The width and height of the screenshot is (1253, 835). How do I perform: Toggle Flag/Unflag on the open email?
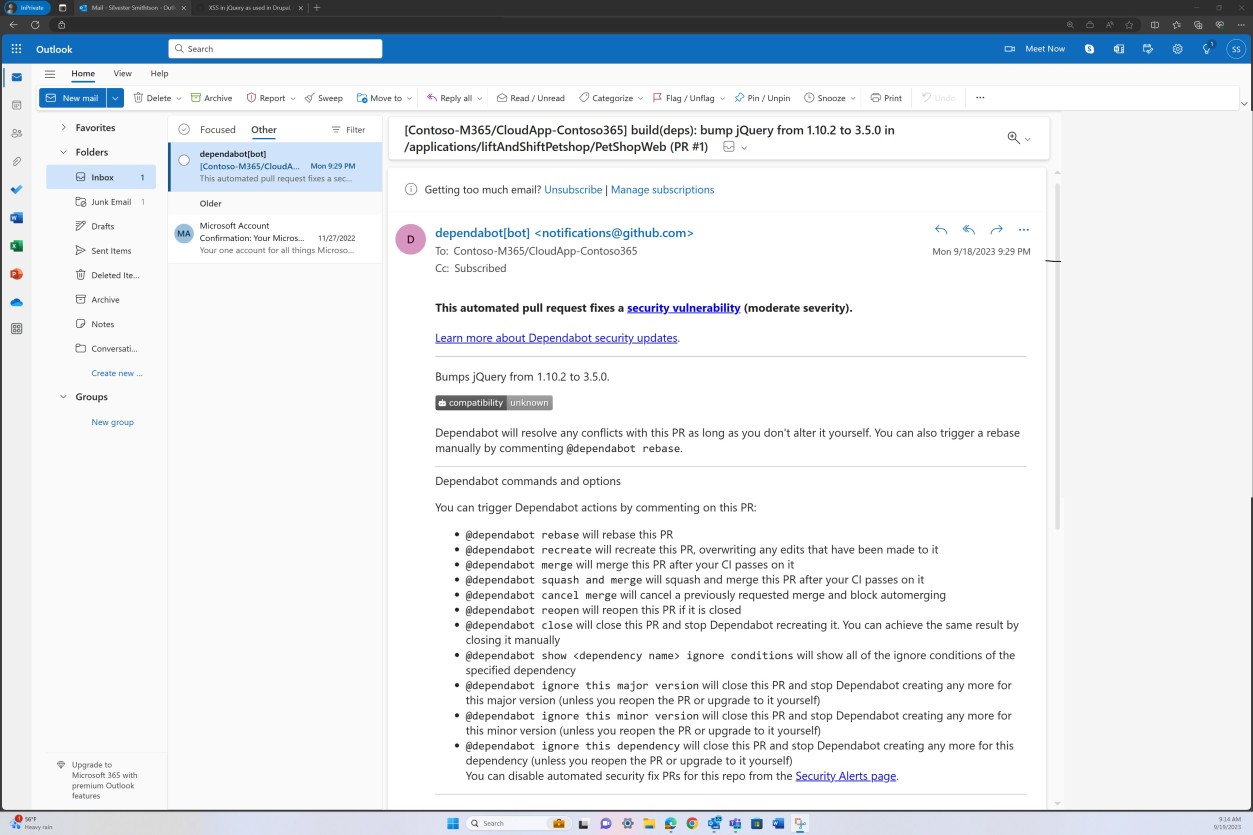coord(690,97)
